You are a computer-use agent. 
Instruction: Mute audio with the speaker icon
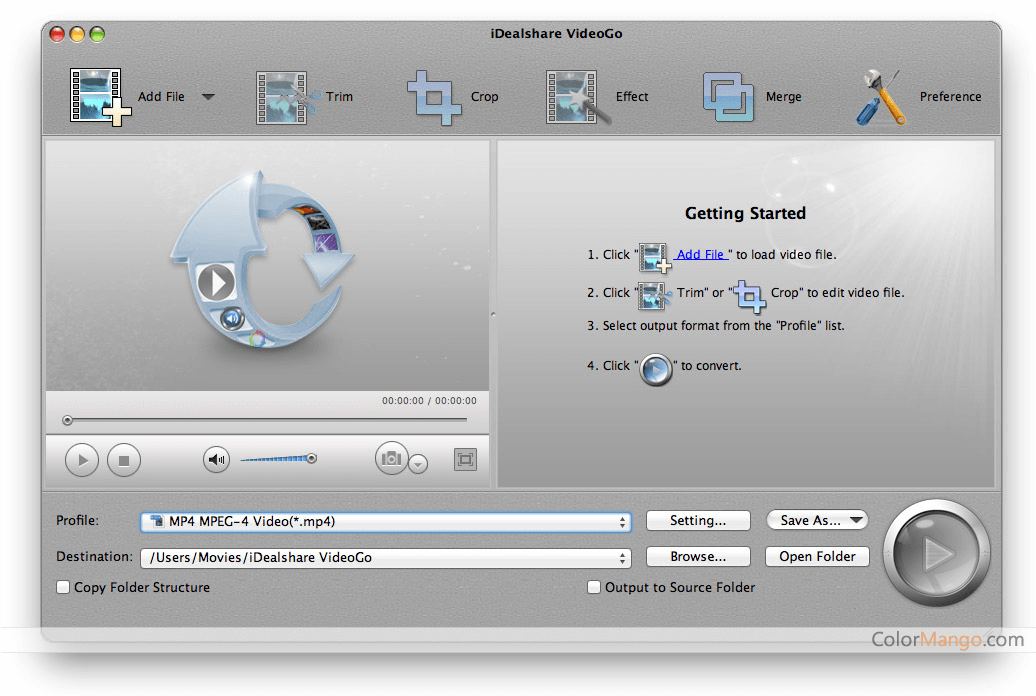[x=216, y=460]
